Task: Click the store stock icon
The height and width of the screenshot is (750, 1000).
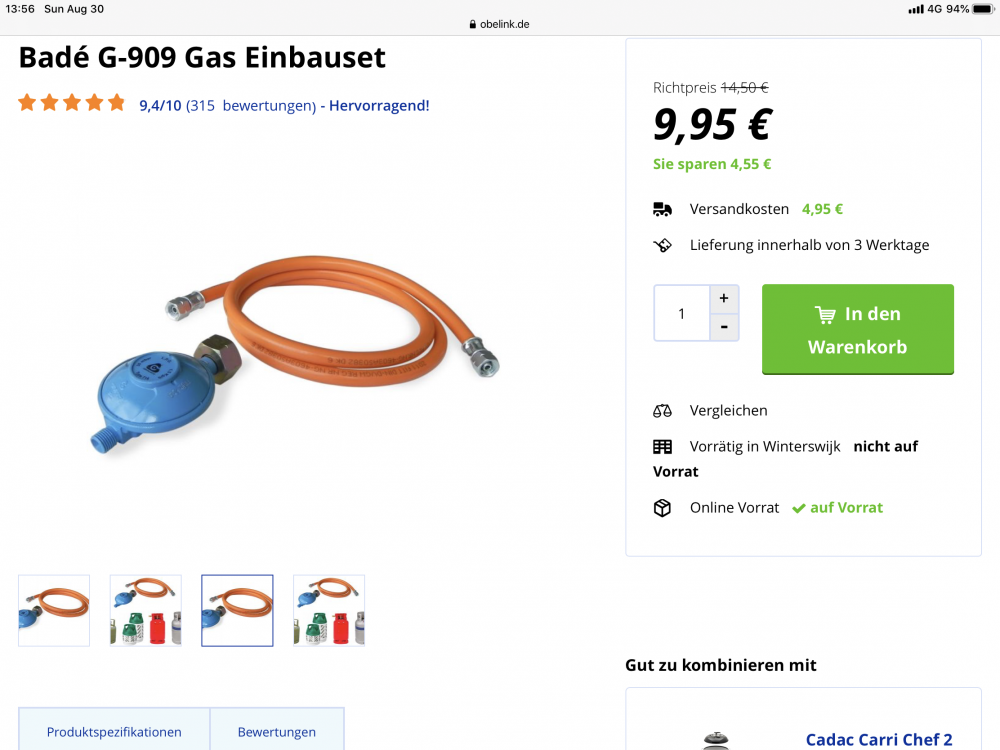Action: click(662, 446)
